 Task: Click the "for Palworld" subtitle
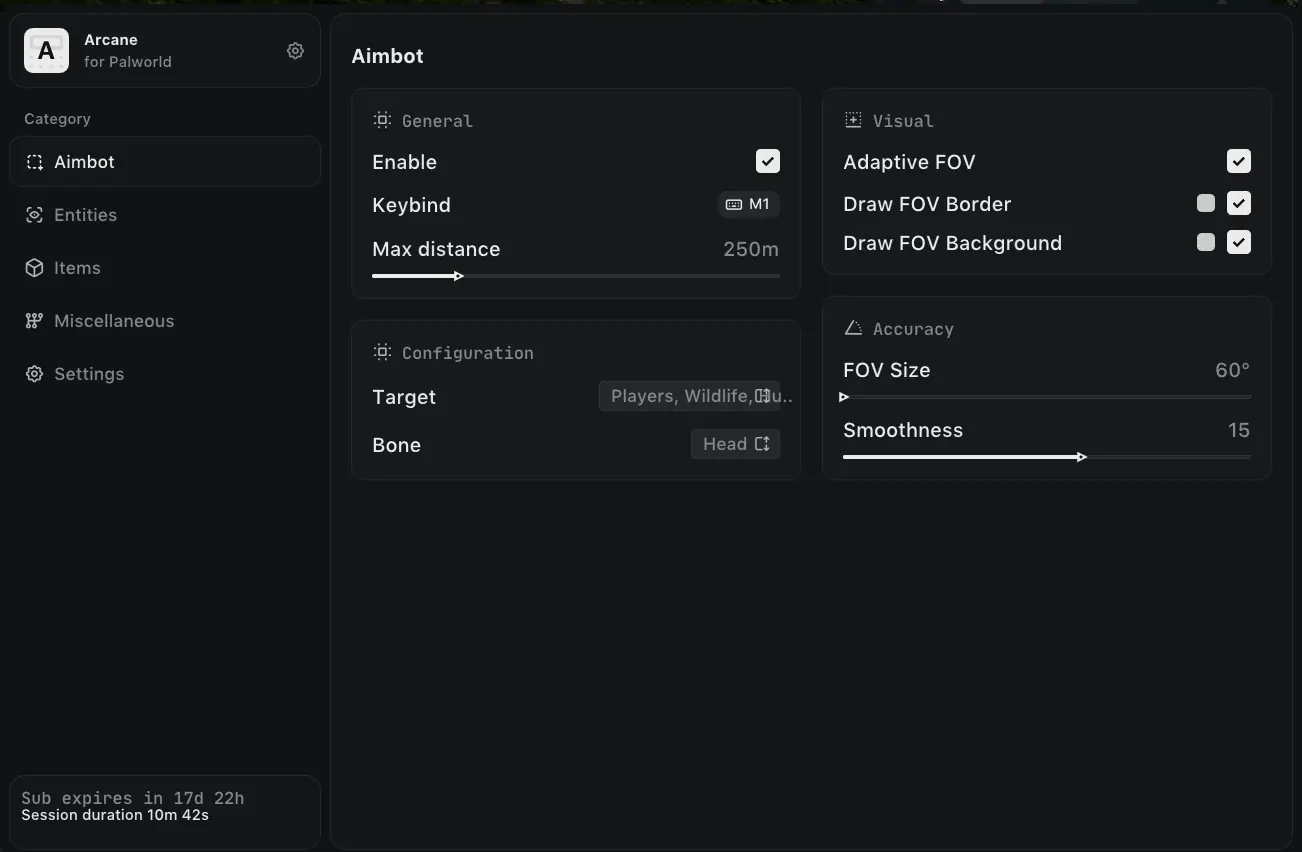[x=128, y=62]
